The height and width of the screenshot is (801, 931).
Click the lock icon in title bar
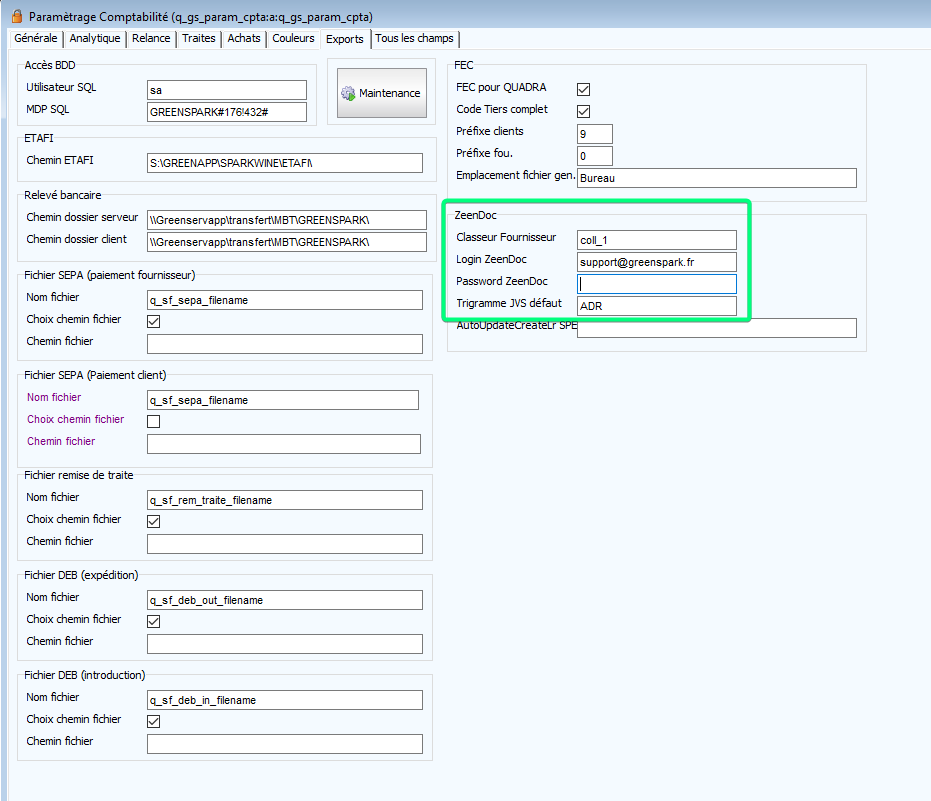click(15, 17)
